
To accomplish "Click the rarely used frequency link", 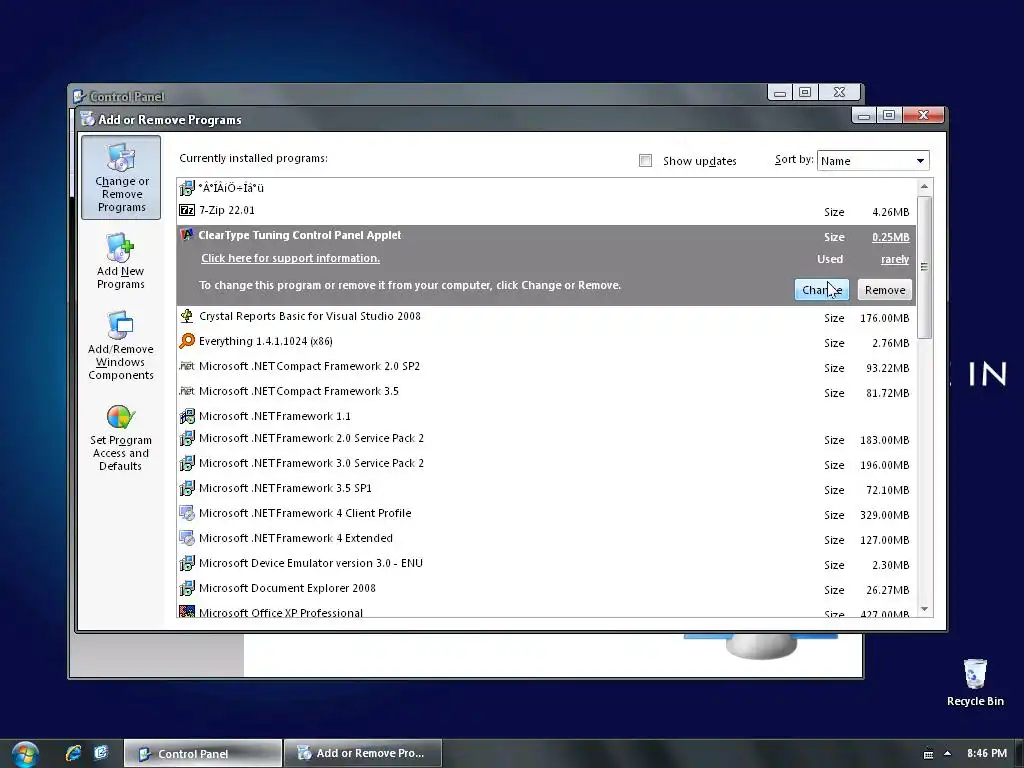I will coord(895,259).
